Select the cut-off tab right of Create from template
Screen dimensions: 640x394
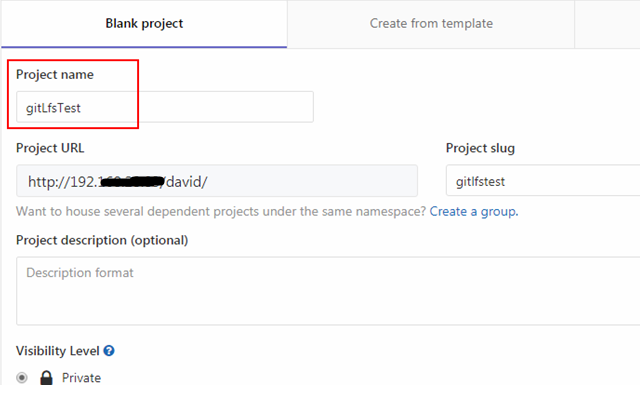607,24
